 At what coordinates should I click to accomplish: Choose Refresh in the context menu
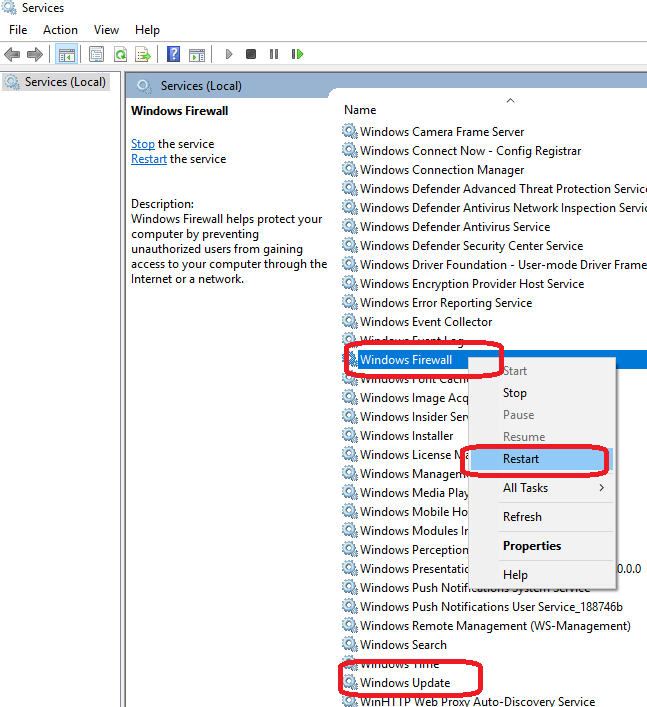pyautogui.click(x=542, y=517)
